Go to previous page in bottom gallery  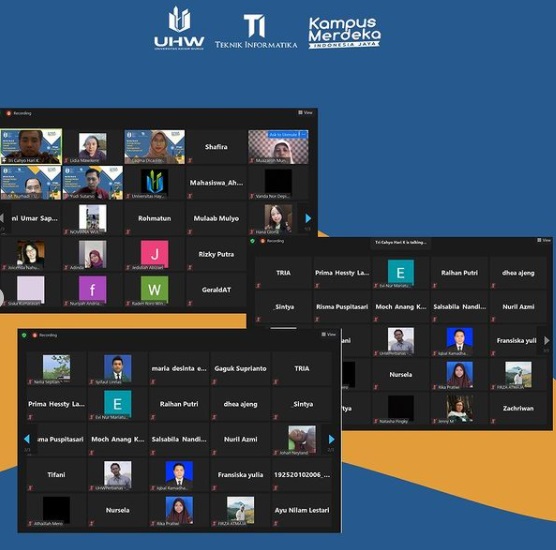27,439
